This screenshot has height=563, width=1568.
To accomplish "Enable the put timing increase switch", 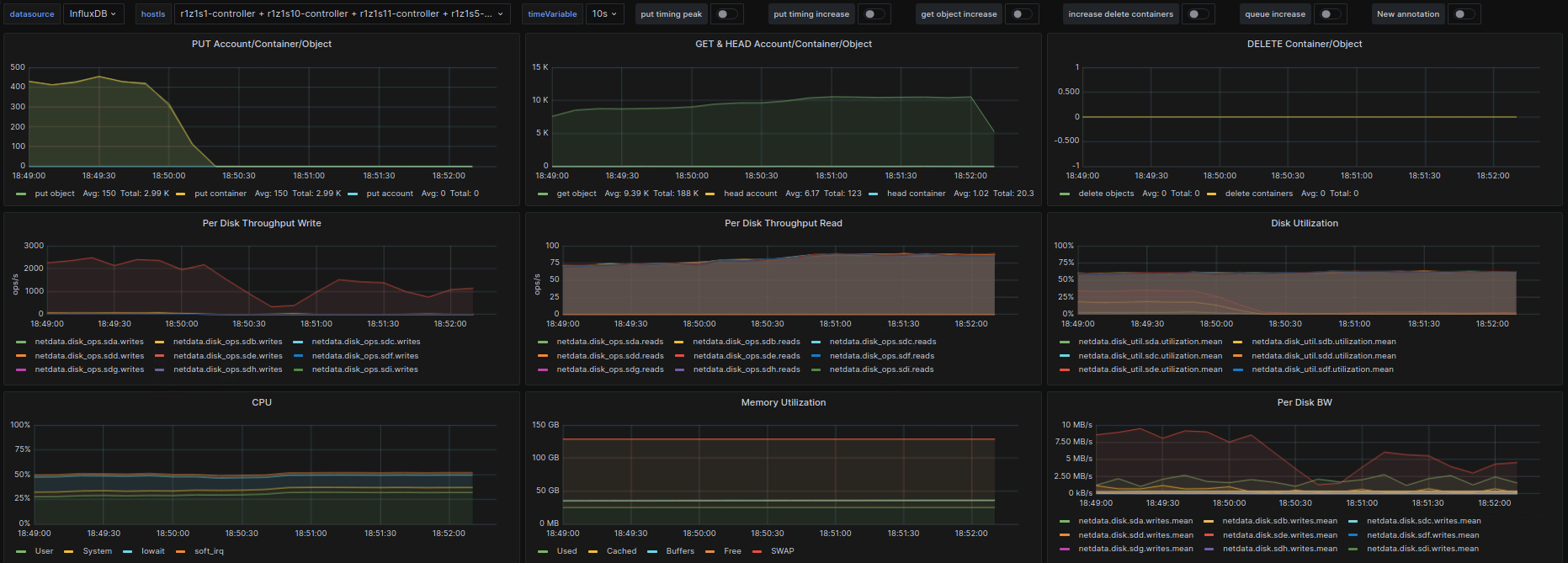I will point(874,14).
